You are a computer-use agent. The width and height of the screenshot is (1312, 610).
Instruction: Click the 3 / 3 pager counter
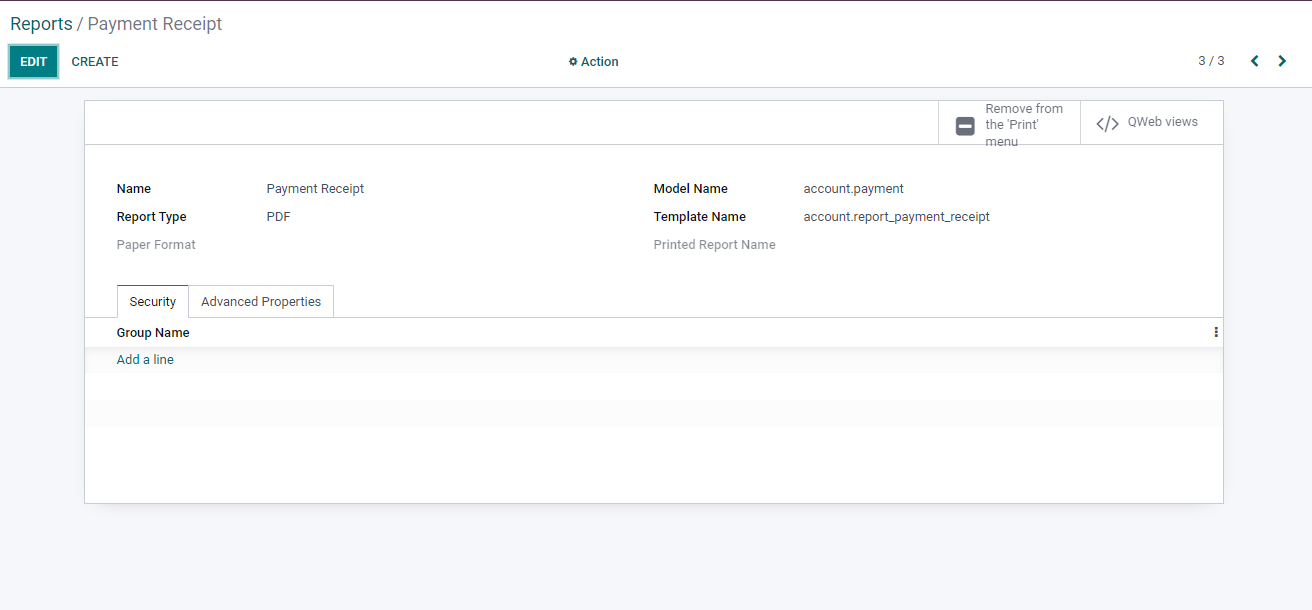pyautogui.click(x=1211, y=61)
